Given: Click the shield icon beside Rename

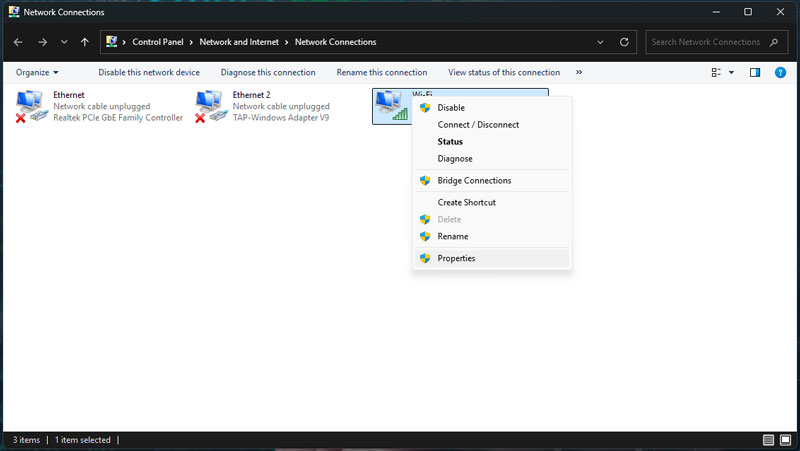Looking at the screenshot, I should point(425,236).
